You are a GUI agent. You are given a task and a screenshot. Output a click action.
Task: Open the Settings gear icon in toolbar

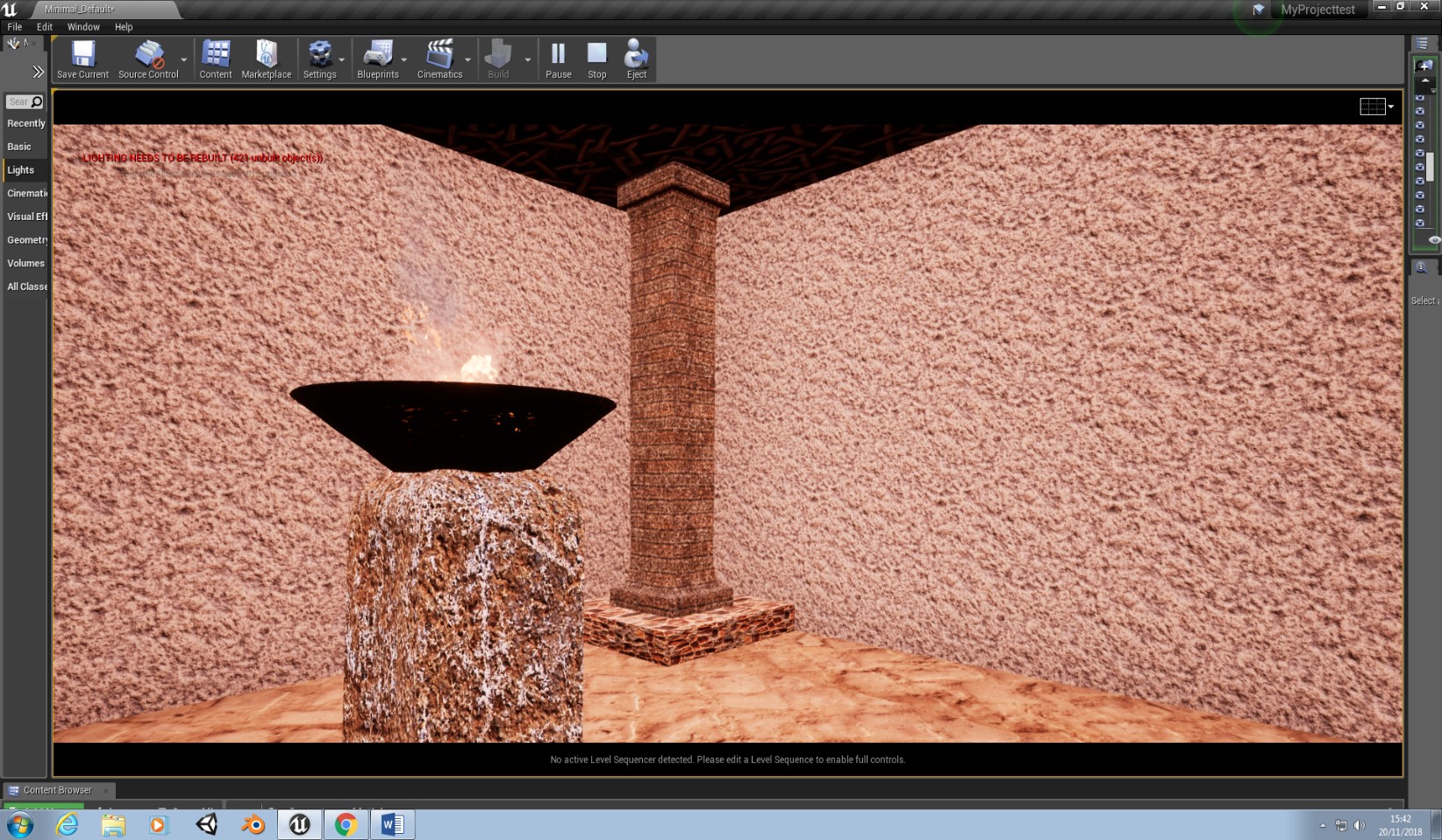coord(319,55)
